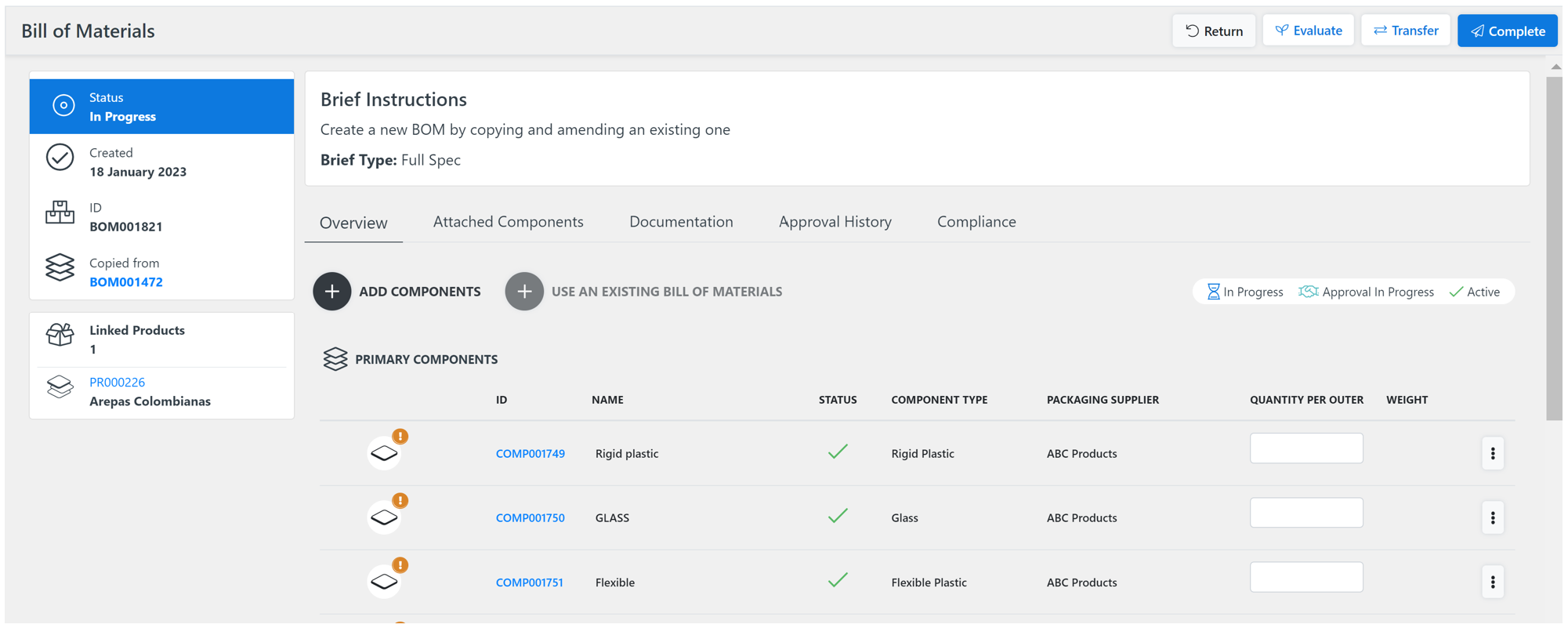Click the In Progress hourglass legend icon
The height and width of the screenshot is (628, 1568).
(x=1213, y=292)
